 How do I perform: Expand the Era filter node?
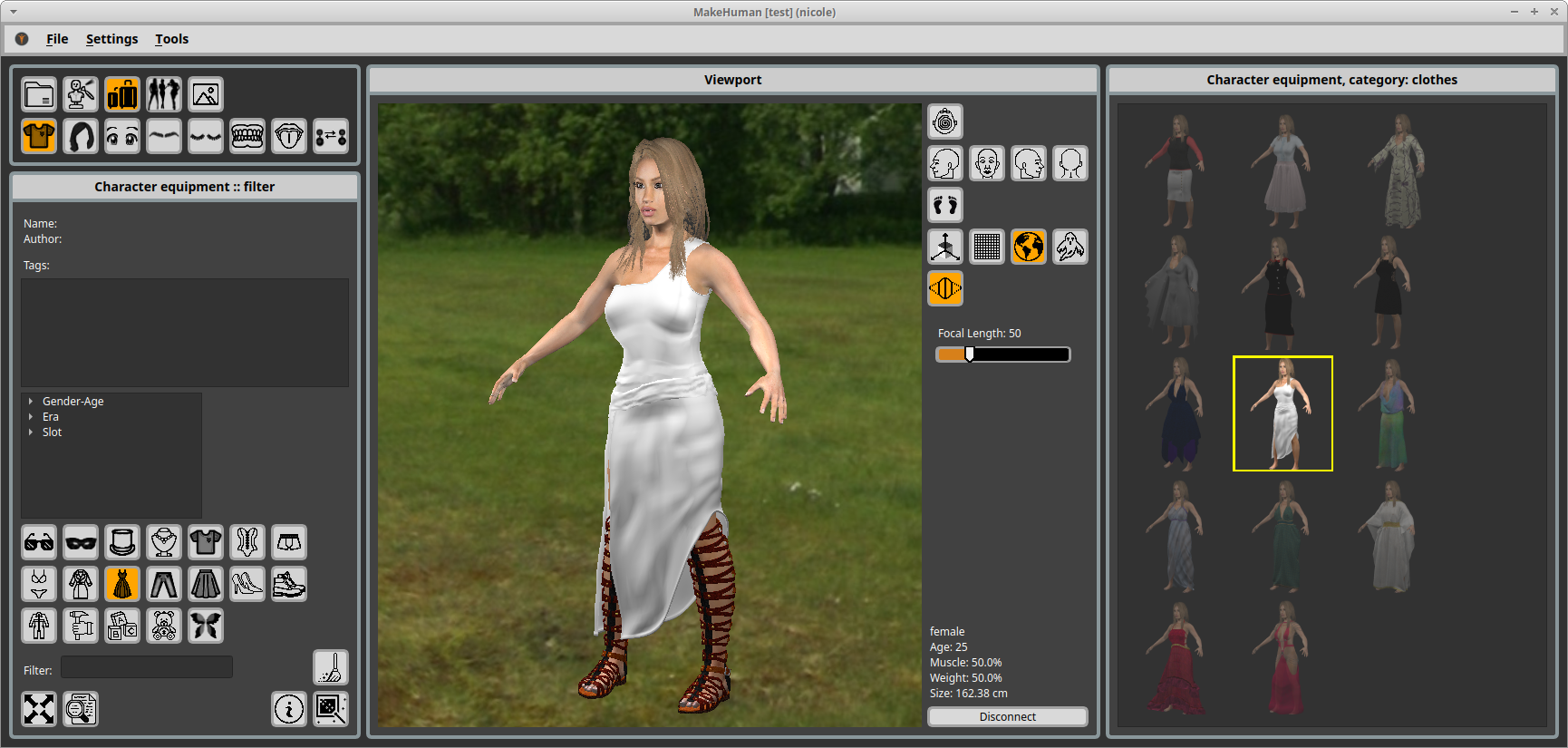tap(31, 417)
